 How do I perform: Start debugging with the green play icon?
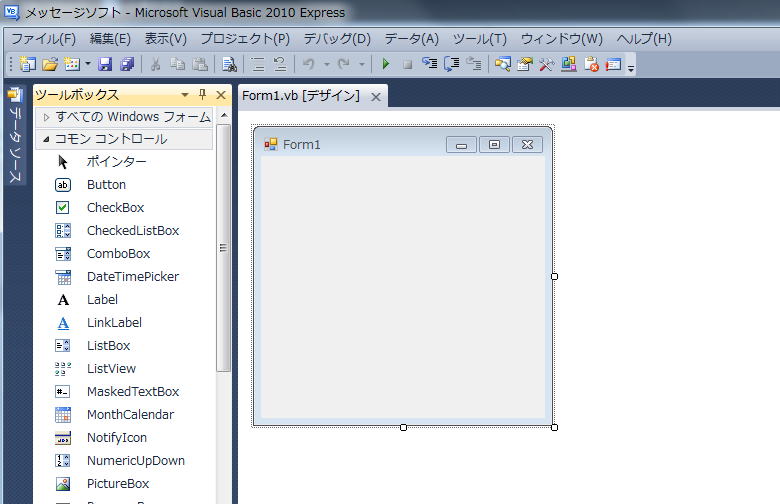[386, 64]
